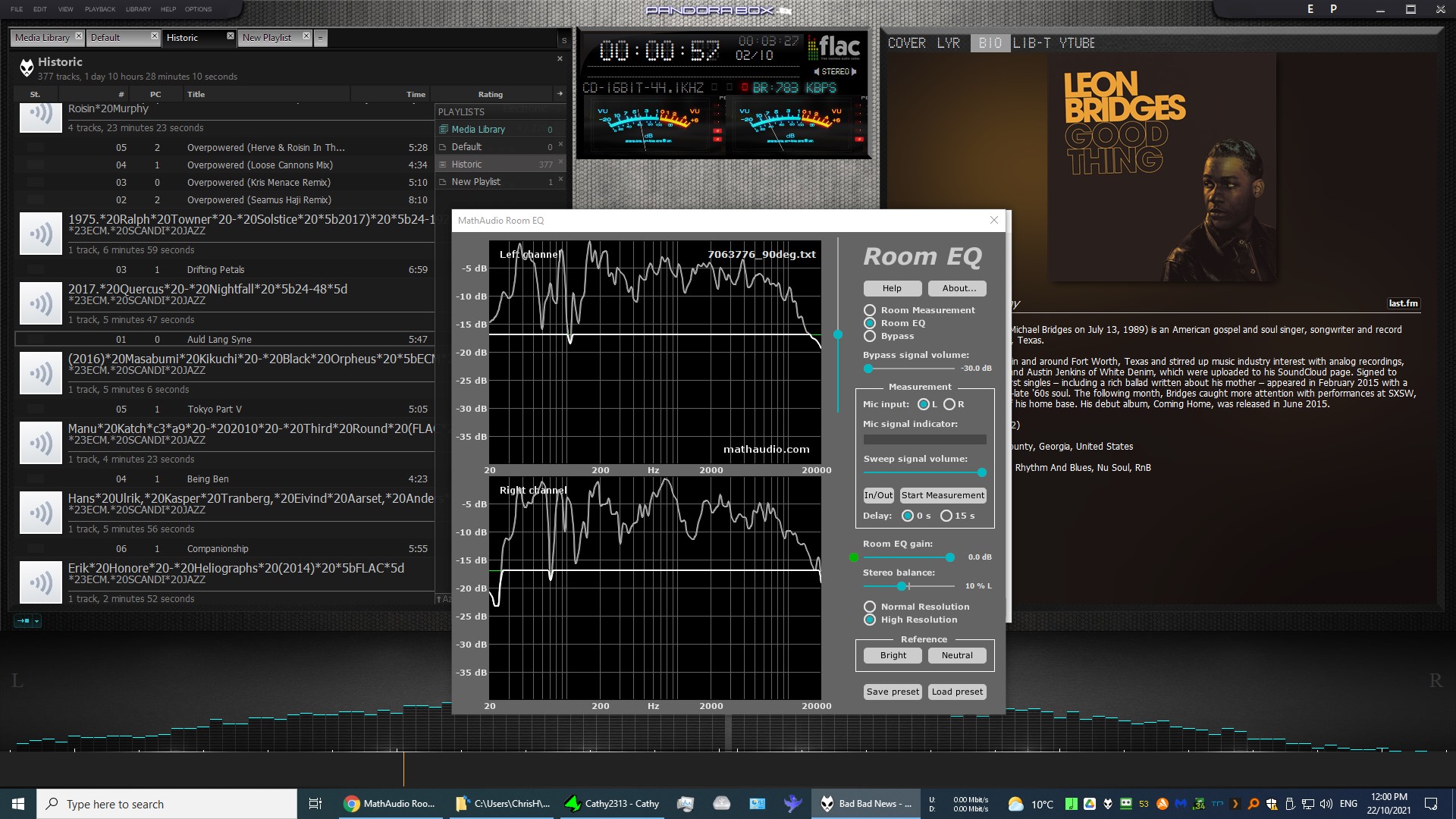1456x819 pixels.
Task: Select Room Measurement mode
Action: click(870, 310)
